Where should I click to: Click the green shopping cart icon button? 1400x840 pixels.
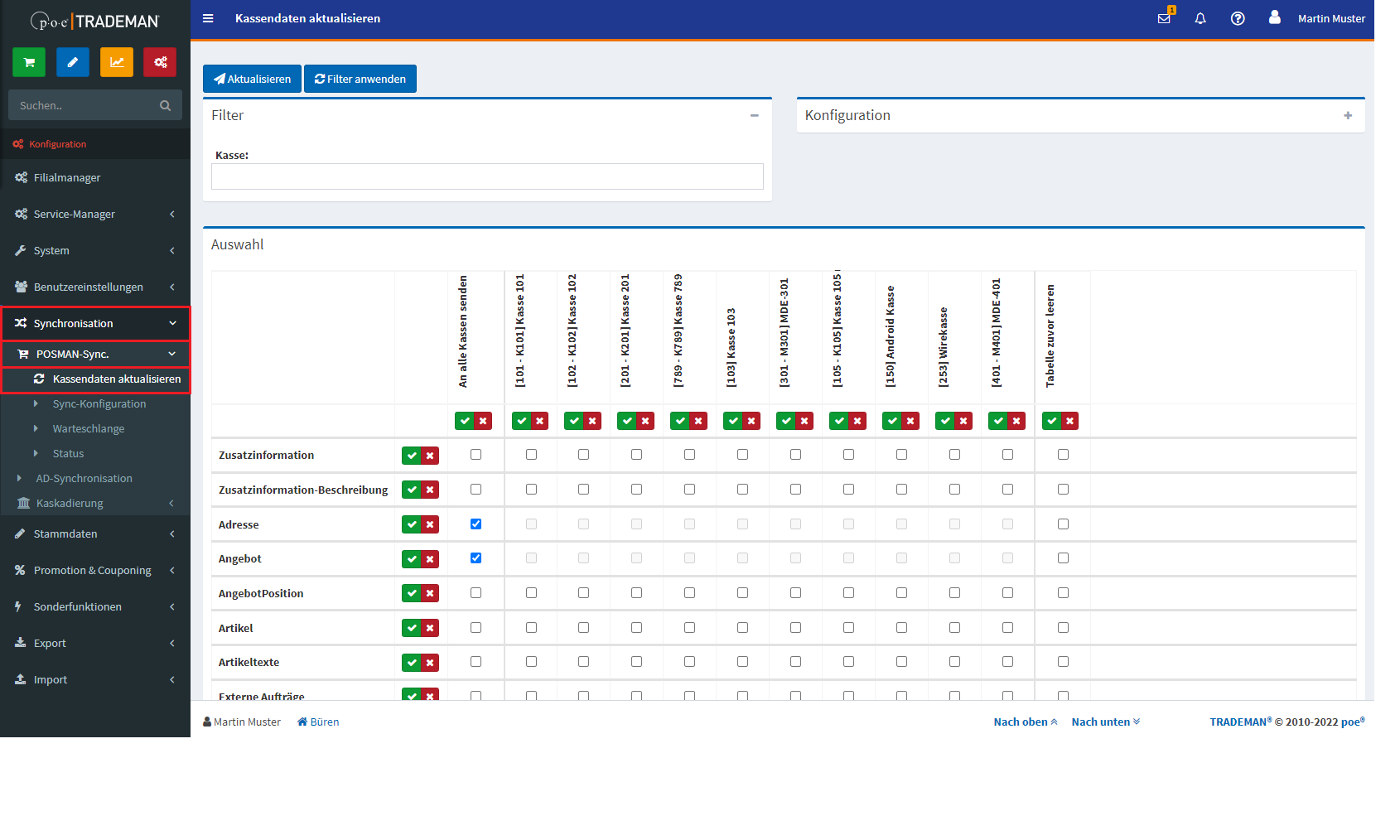tap(29, 62)
